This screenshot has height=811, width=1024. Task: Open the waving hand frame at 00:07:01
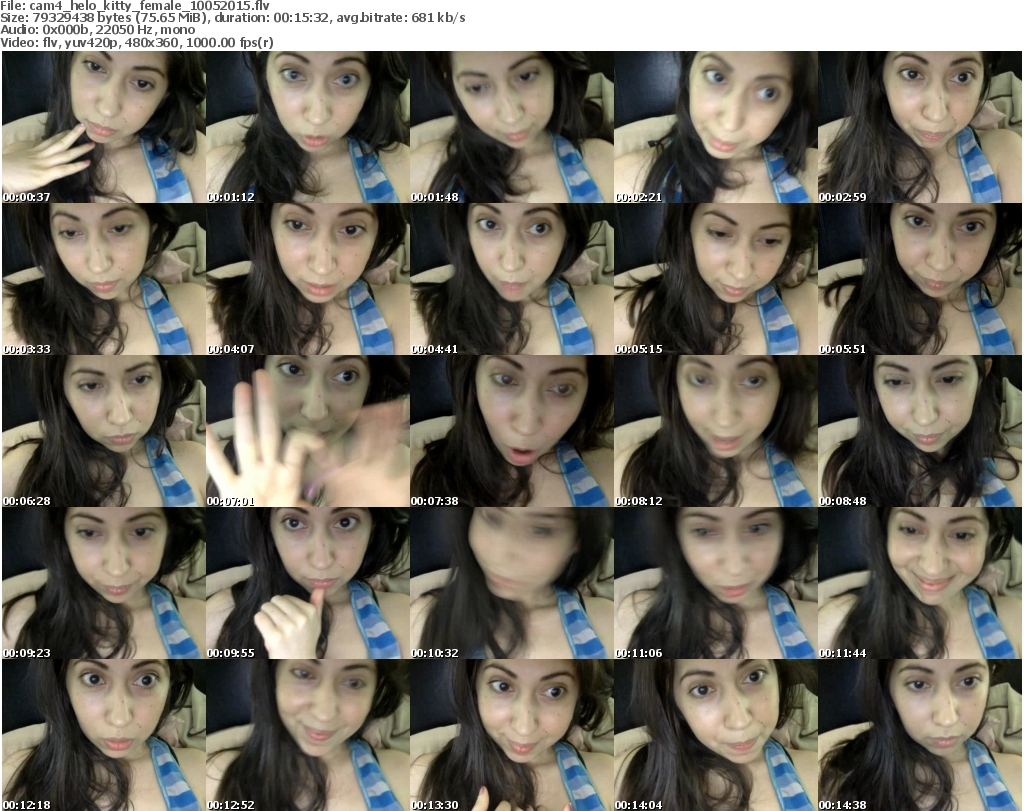point(307,431)
